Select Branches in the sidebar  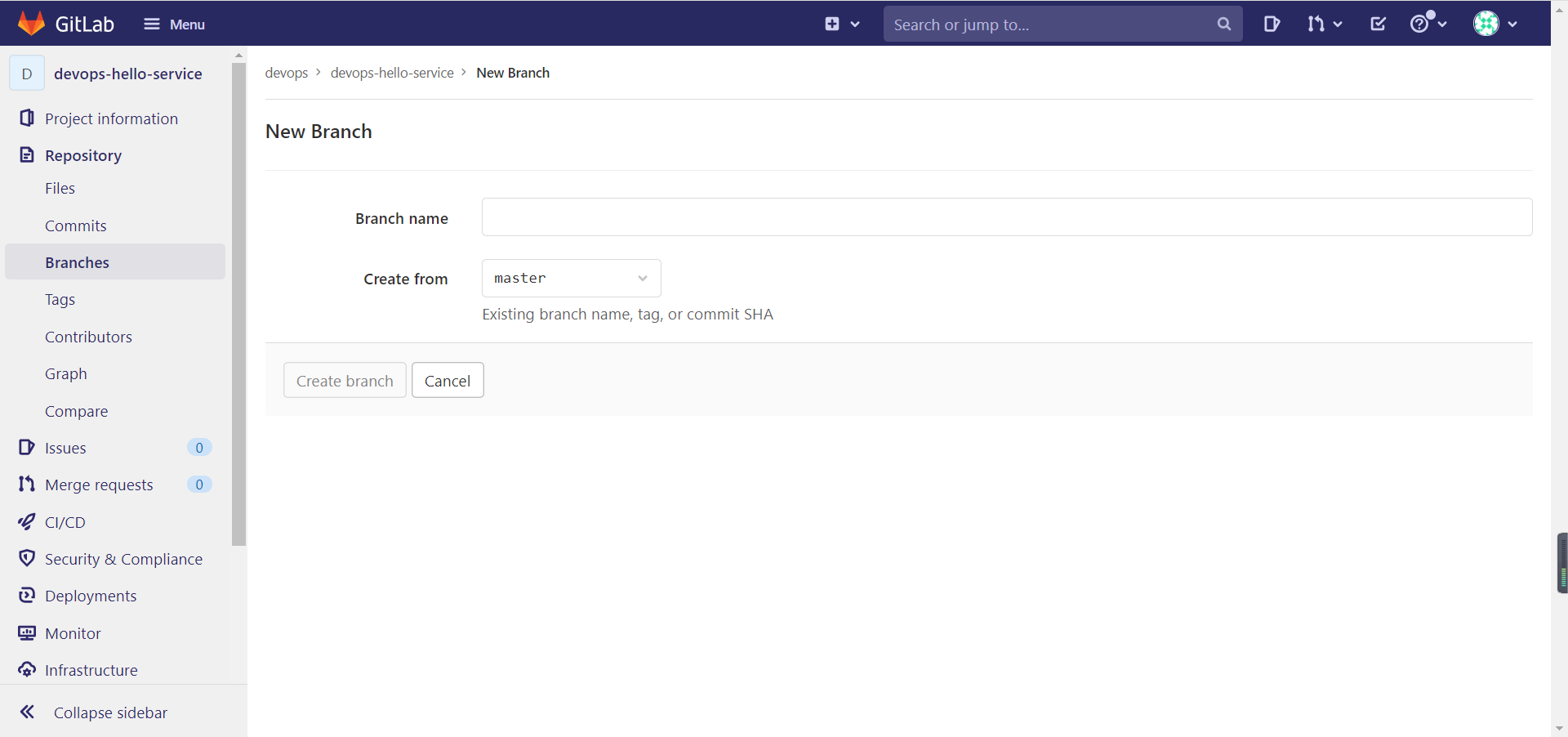click(x=115, y=262)
